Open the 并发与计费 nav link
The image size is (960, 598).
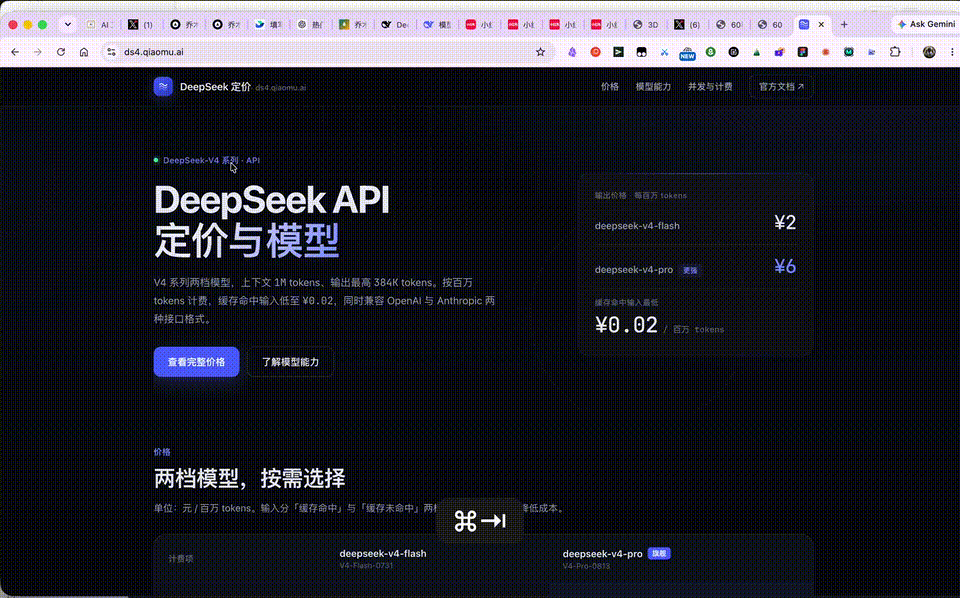point(710,87)
